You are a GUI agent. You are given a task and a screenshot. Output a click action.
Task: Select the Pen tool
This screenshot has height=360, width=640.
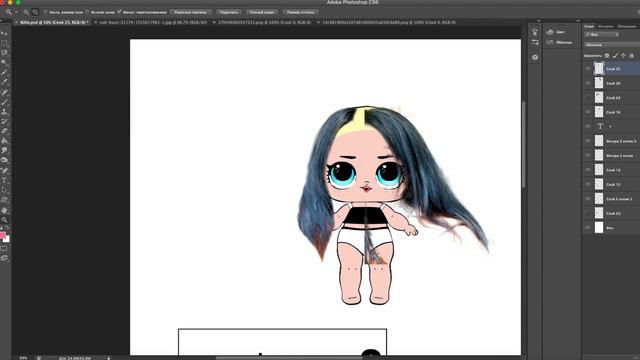click(x=4, y=171)
